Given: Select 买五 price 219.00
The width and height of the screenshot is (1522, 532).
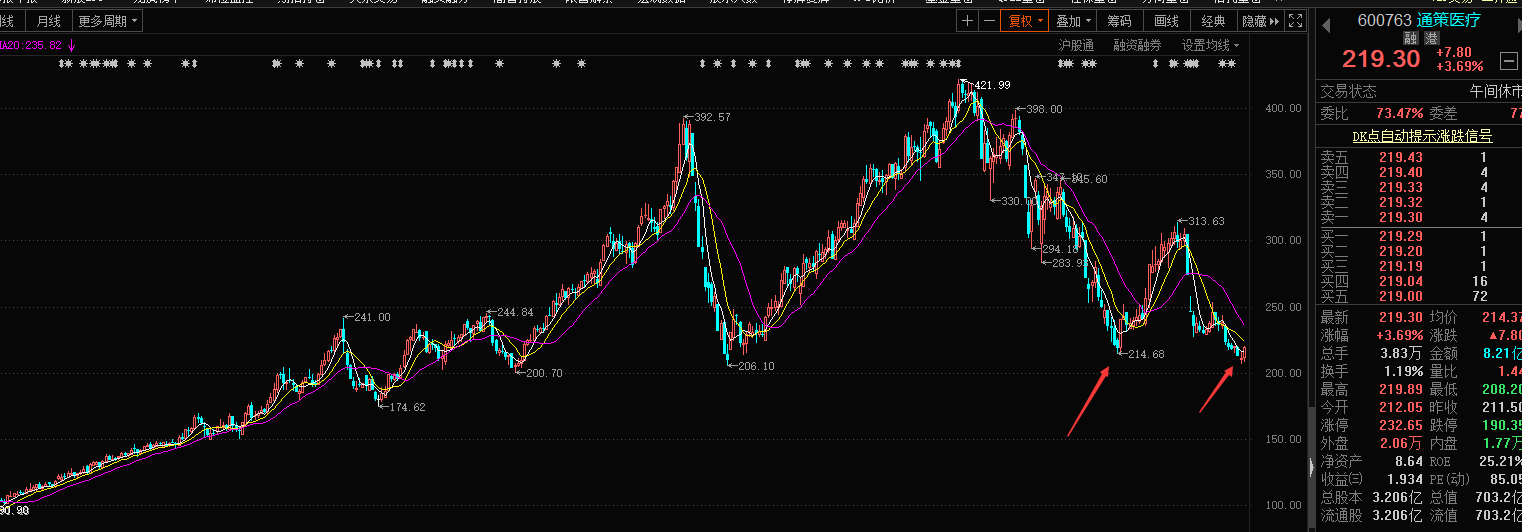Looking at the screenshot, I should [x=1399, y=296].
